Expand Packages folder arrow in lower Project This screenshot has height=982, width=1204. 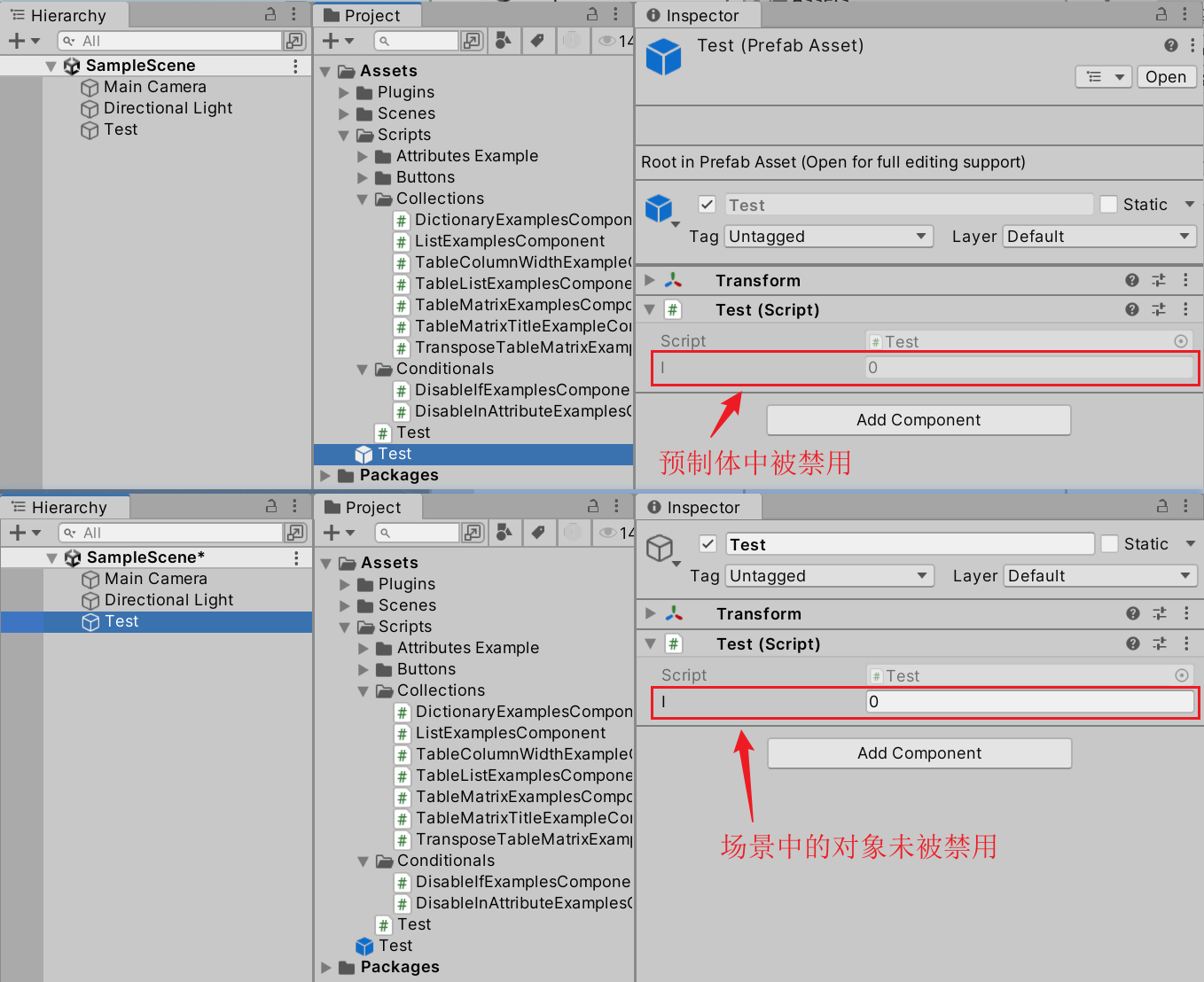point(326,968)
